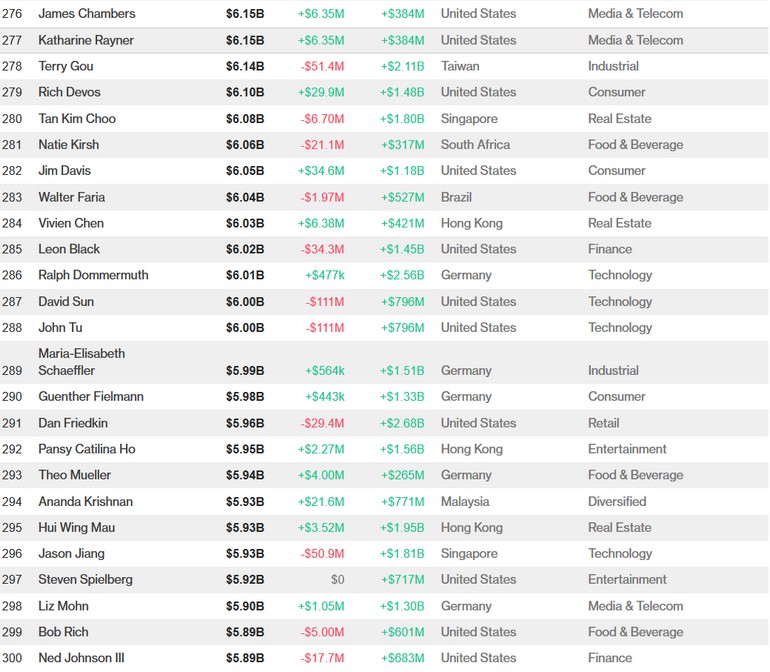Click Pansy Catilina Ho's name
Screen dimensions: 770x672
coord(86,449)
